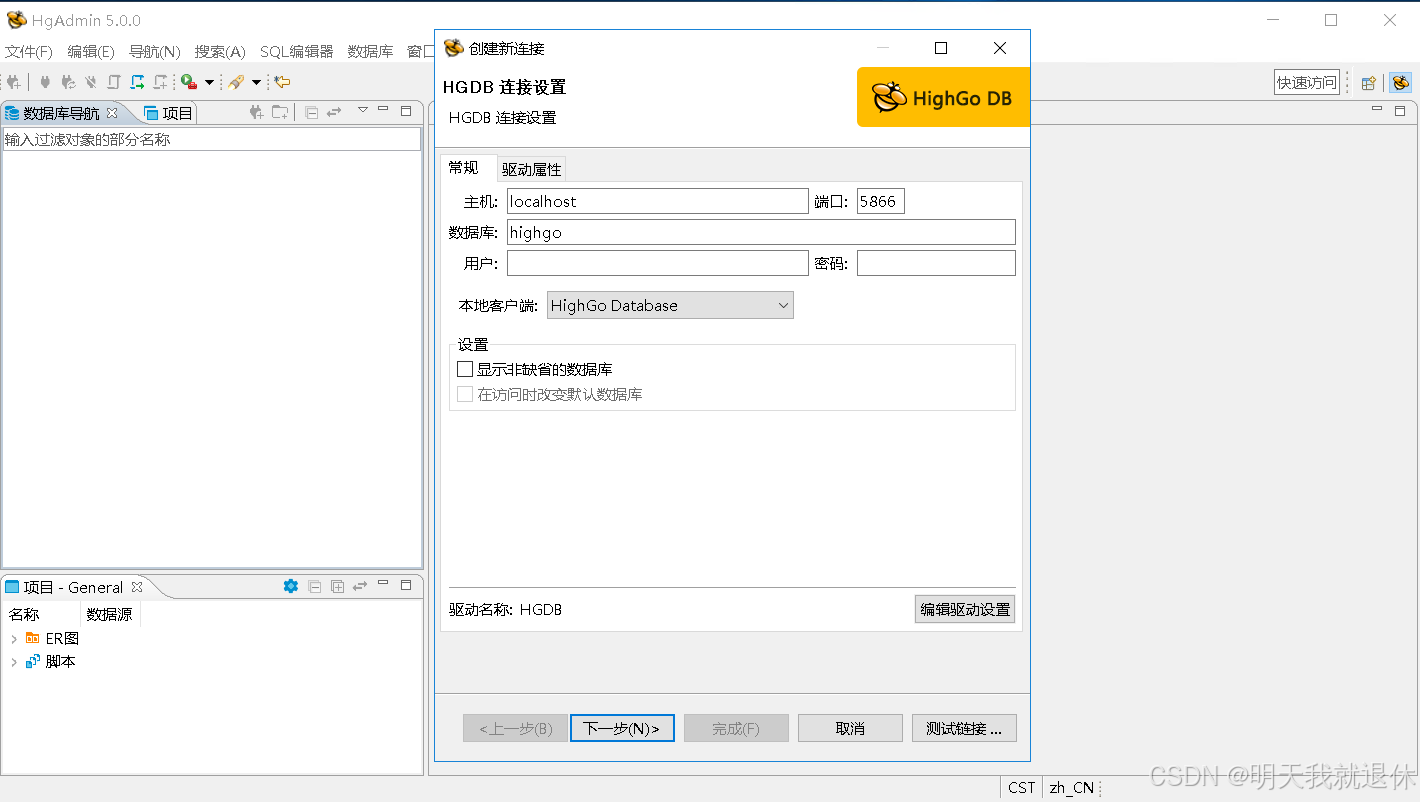The height and width of the screenshot is (802, 1420).
Task: Click the <上一步(B) button
Action: 515,728
